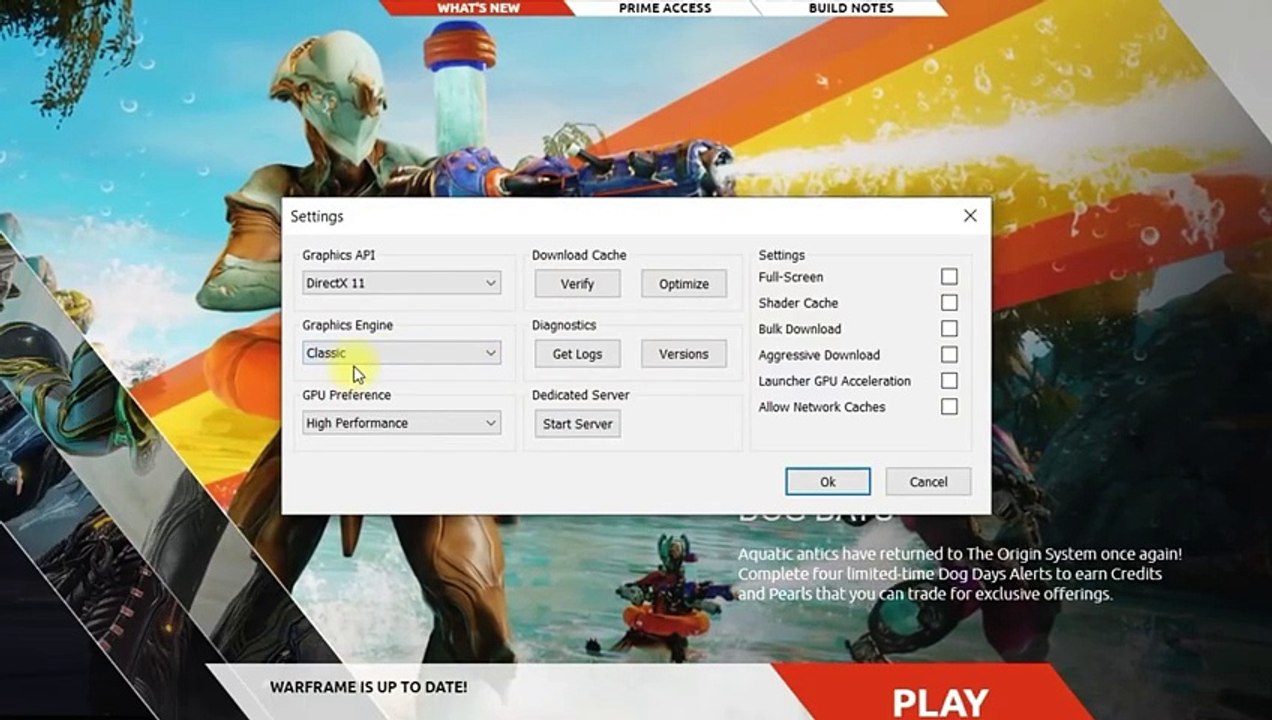Click the Graphics Engine label
1272x720 pixels.
(347, 325)
